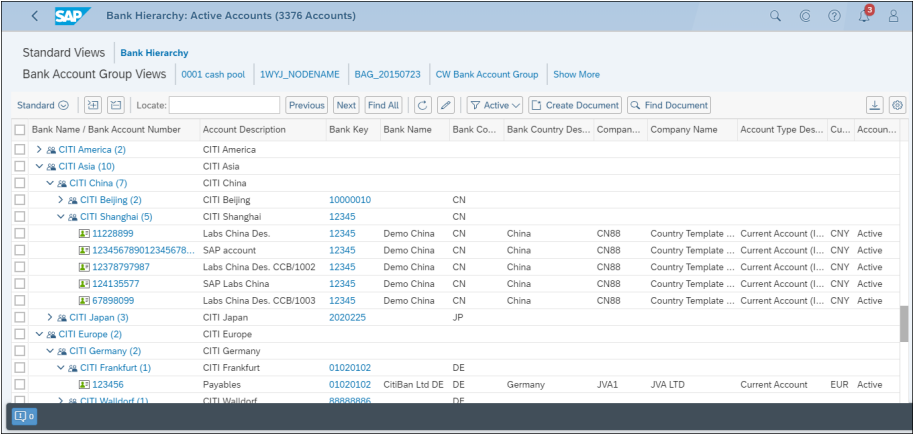Open table settings gear icon
This screenshot has height=434, width=913.
897,105
